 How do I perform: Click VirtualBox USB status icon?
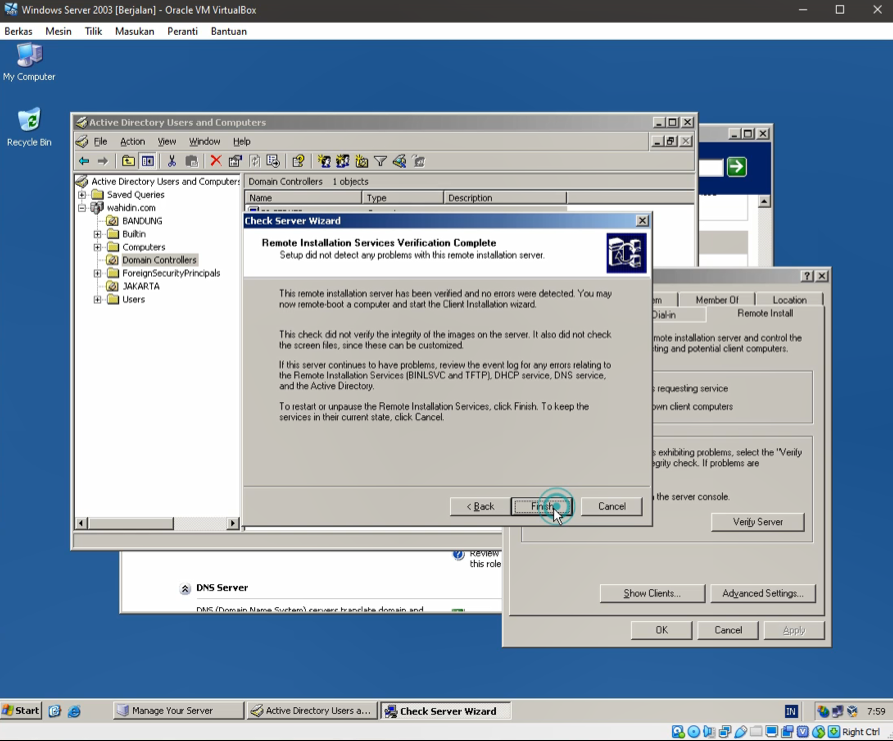[740, 732]
